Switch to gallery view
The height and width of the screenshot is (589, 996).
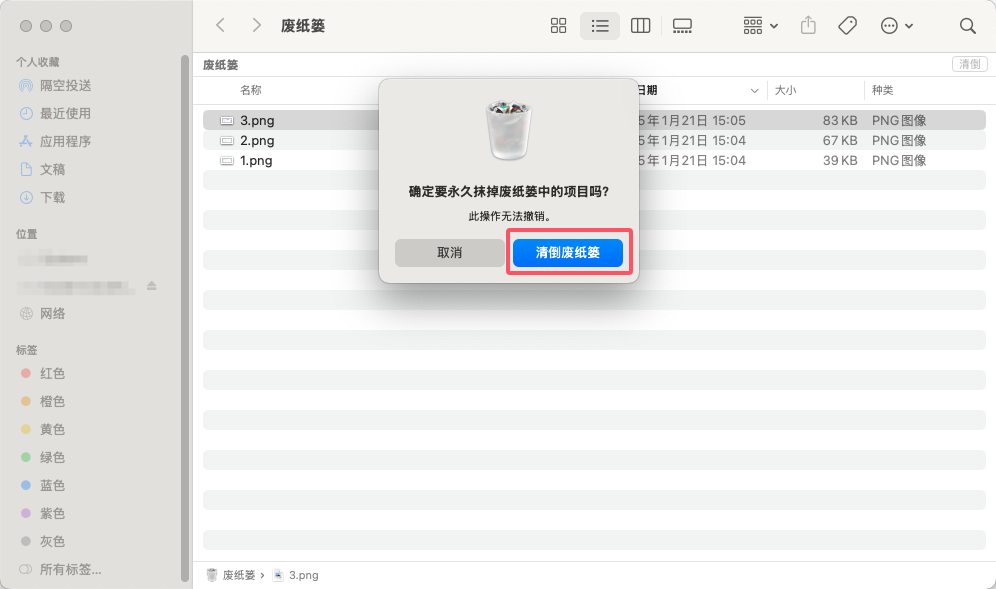[x=682, y=25]
